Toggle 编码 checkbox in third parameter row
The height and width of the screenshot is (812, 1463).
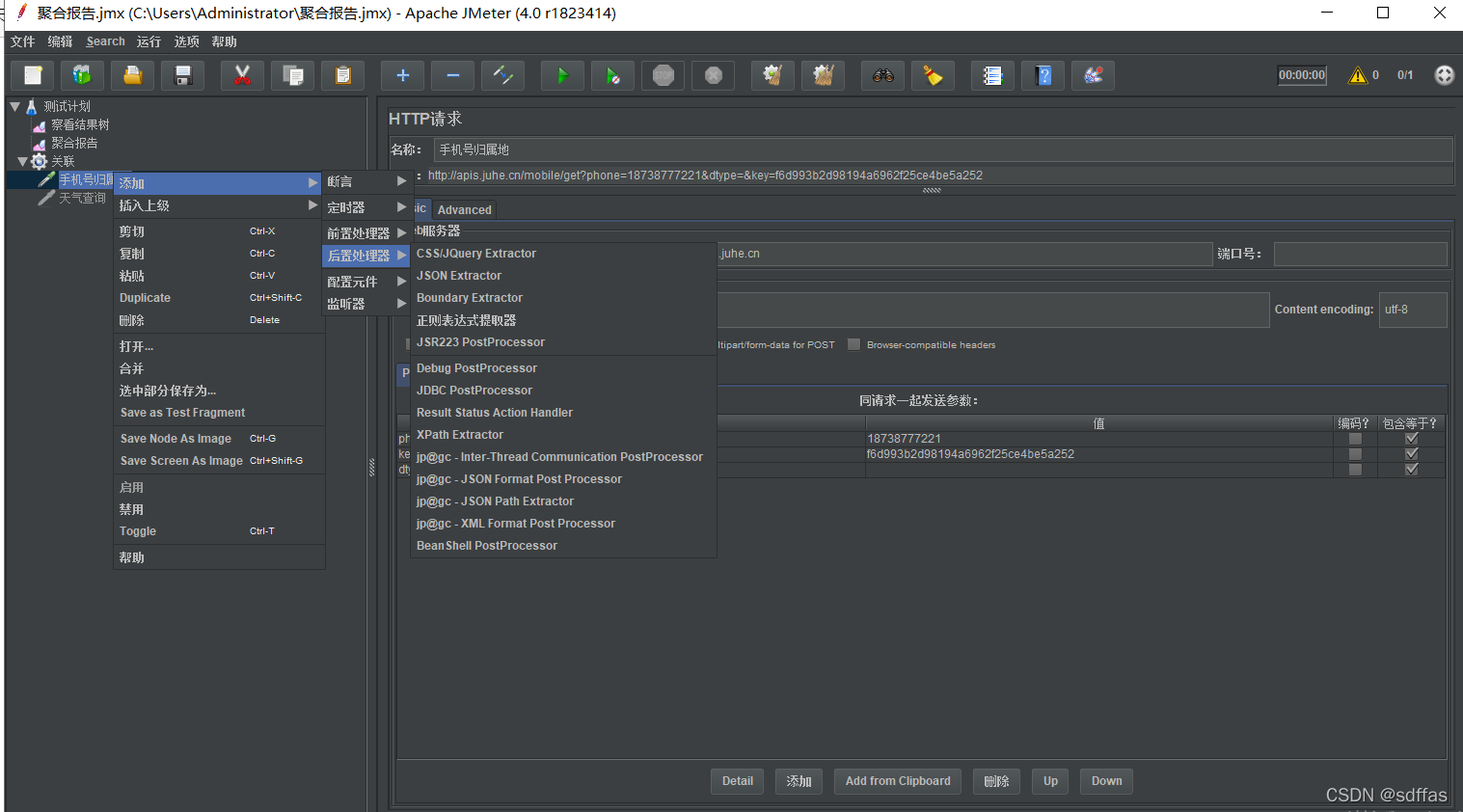1355,470
